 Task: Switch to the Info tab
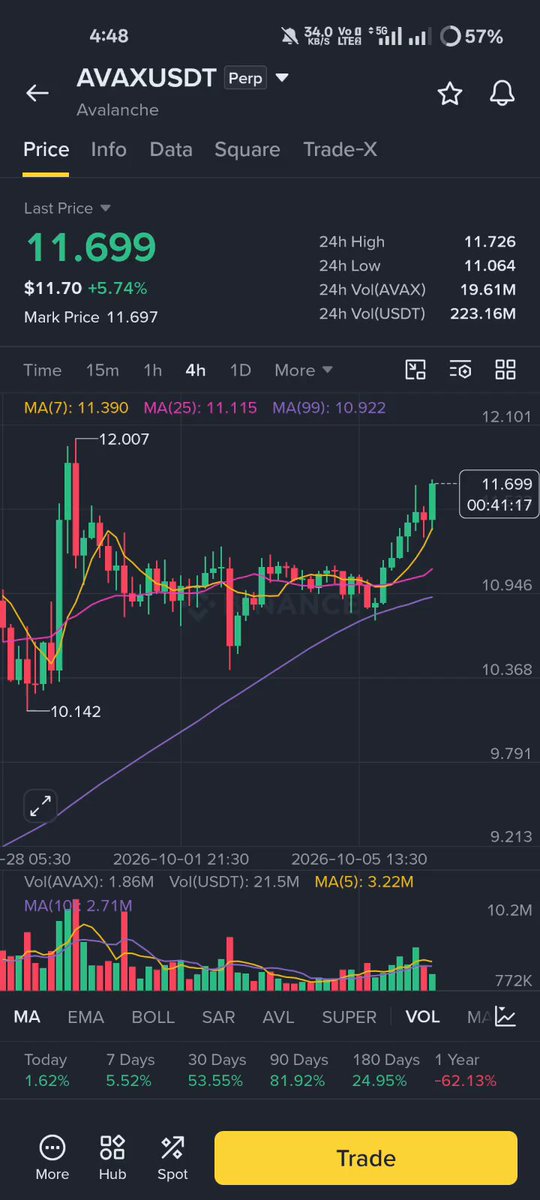pos(109,149)
